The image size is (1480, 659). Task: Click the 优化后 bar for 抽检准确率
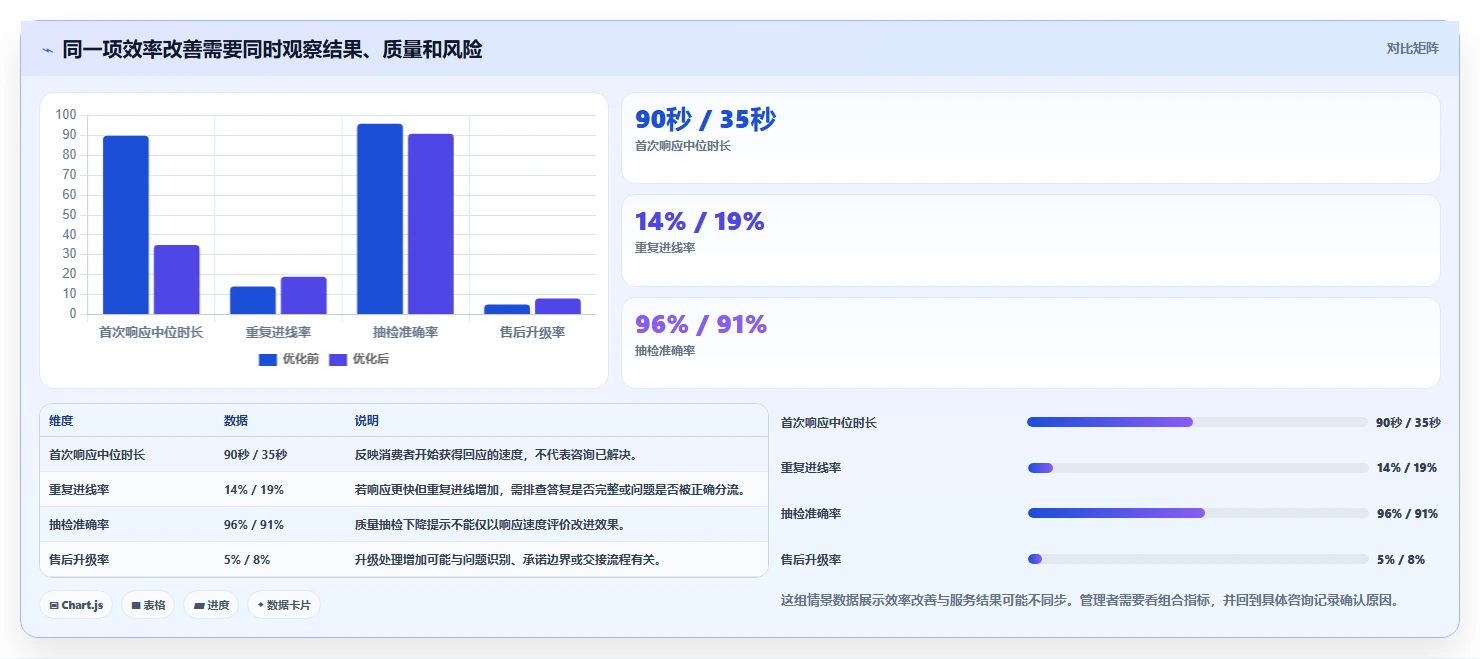point(431,224)
